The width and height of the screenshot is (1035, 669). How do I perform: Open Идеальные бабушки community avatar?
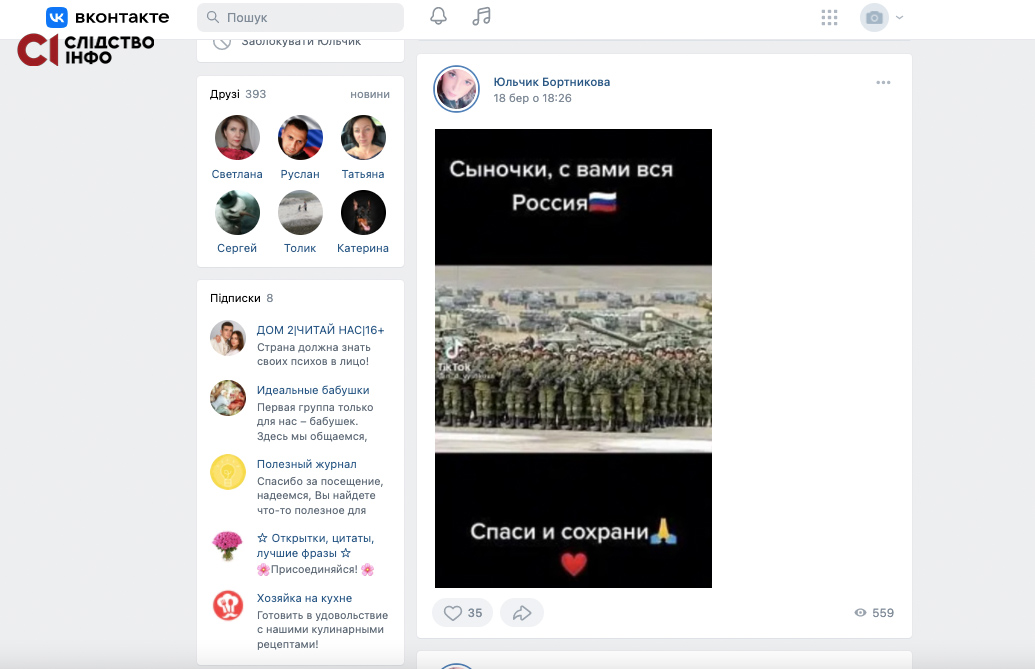click(x=228, y=398)
